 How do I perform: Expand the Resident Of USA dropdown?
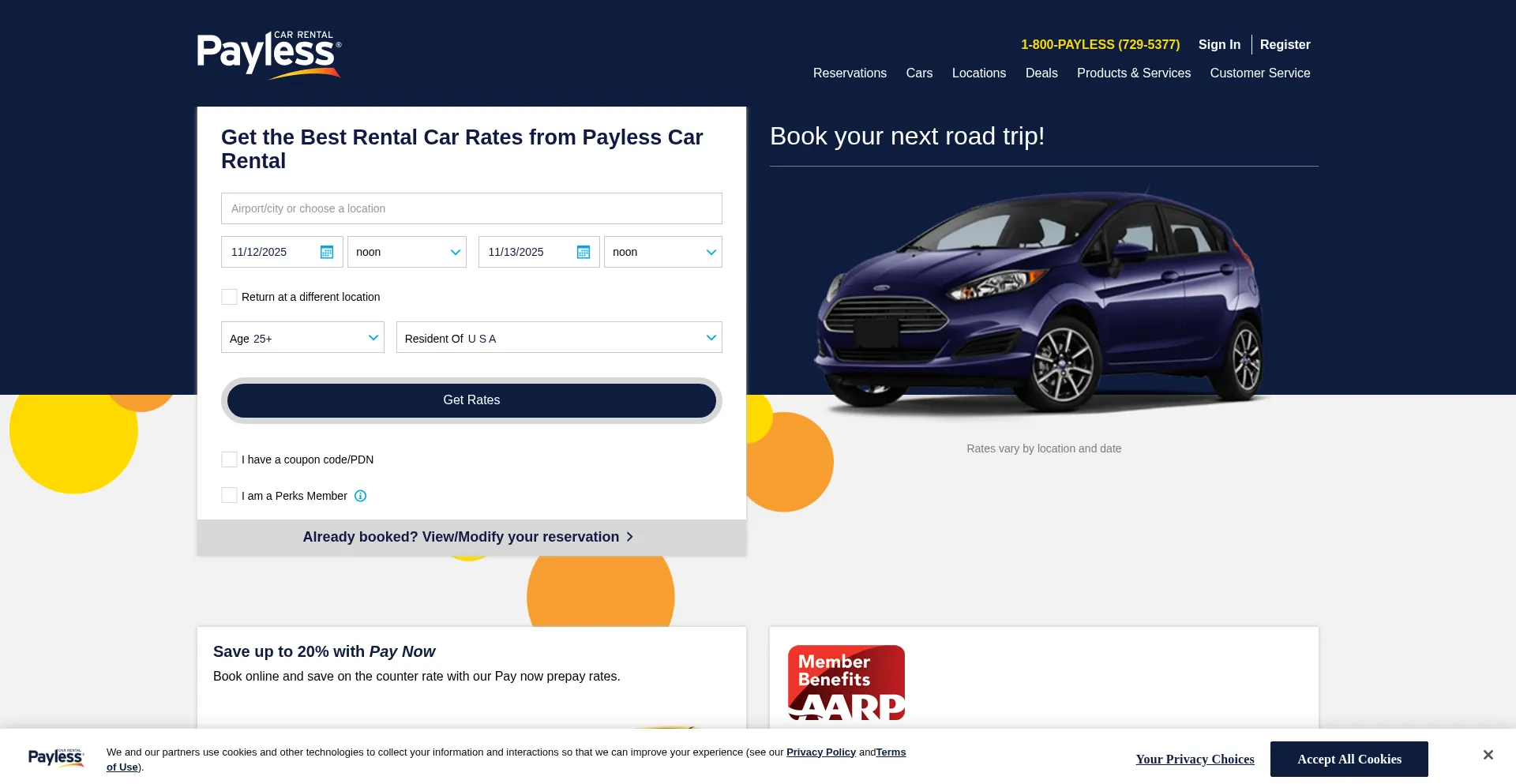tap(559, 337)
